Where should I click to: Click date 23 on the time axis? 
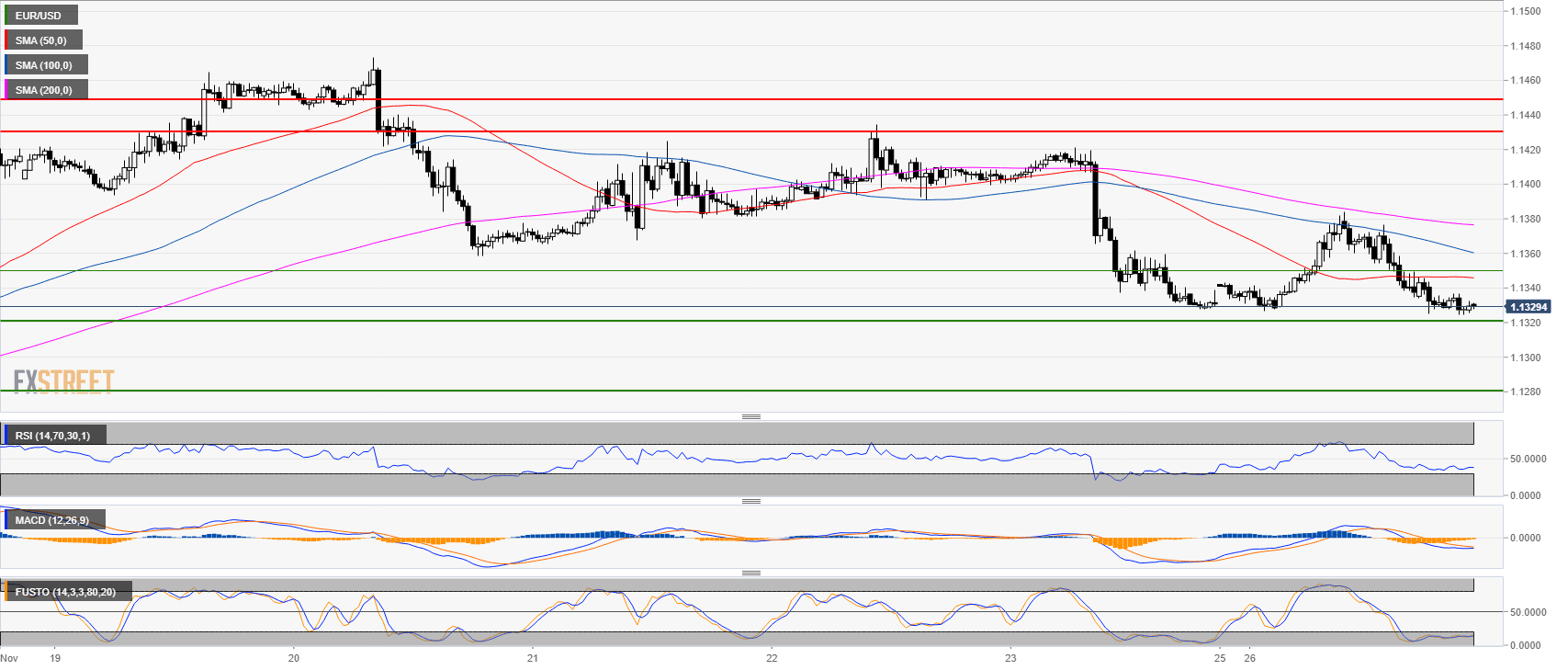tap(1010, 658)
